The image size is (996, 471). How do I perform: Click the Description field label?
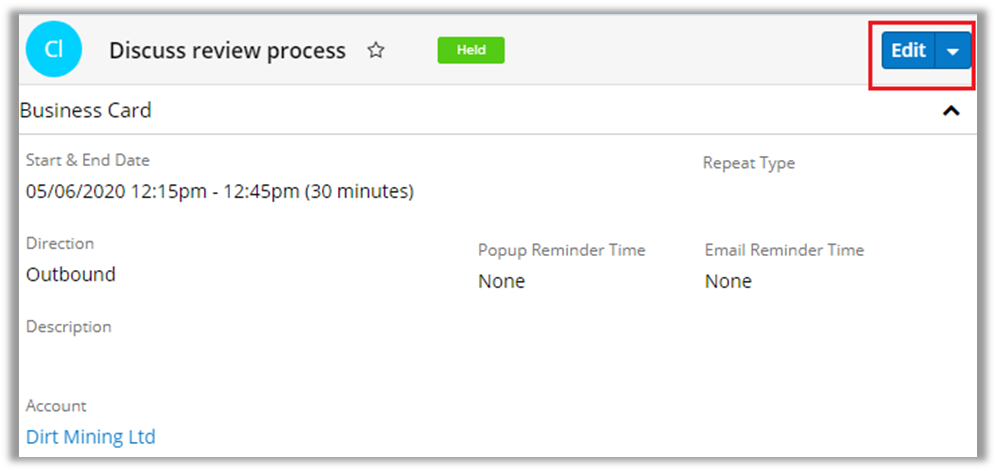pyautogui.click(x=69, y=327)
